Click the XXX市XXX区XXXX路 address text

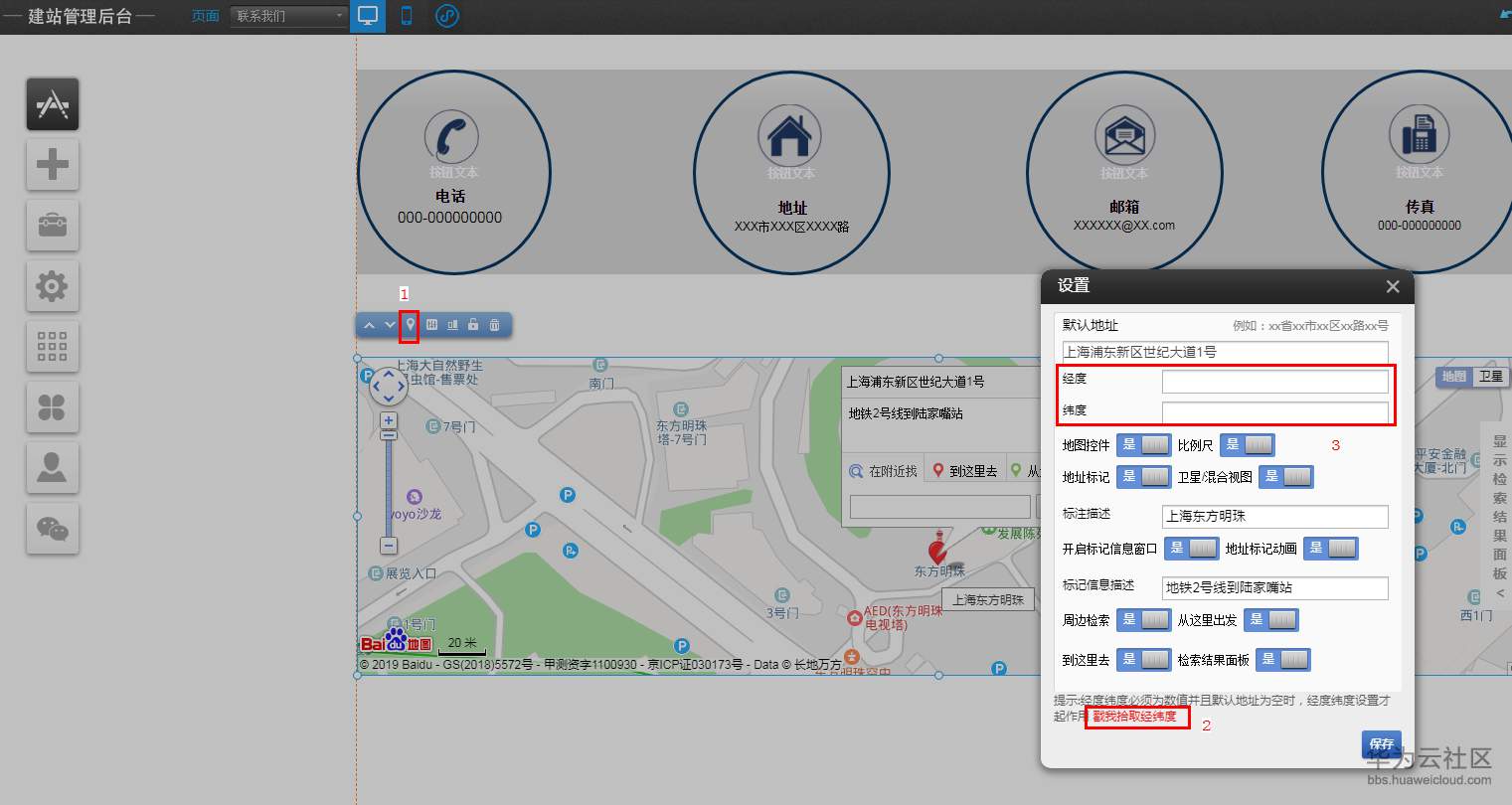tap(791, 227)
